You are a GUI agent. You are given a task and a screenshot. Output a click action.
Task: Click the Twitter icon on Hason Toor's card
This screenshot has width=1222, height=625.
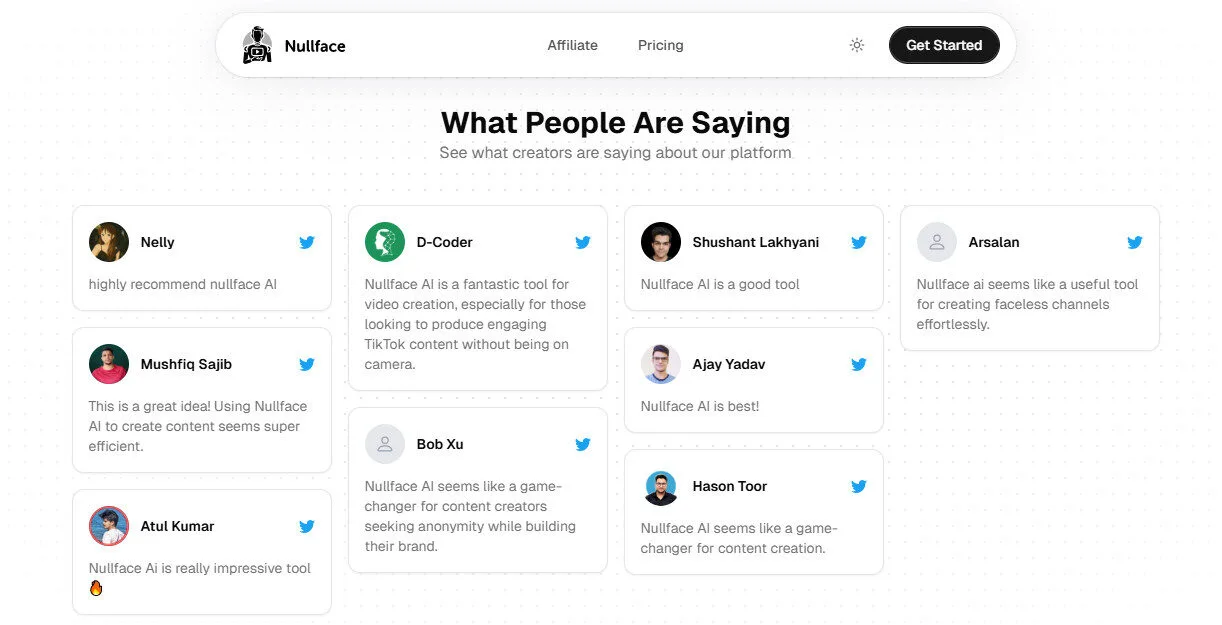(859, 486)
